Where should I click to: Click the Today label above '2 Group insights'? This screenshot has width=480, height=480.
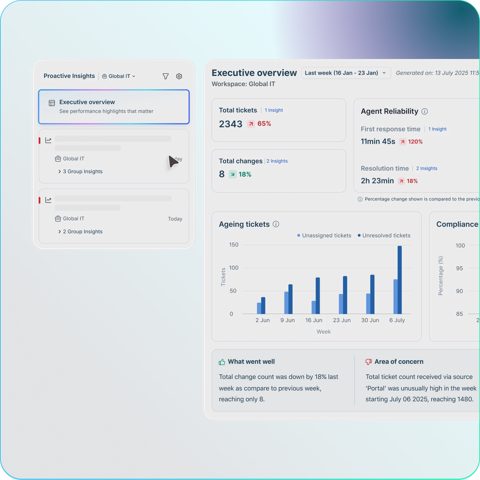click(175, 219)
